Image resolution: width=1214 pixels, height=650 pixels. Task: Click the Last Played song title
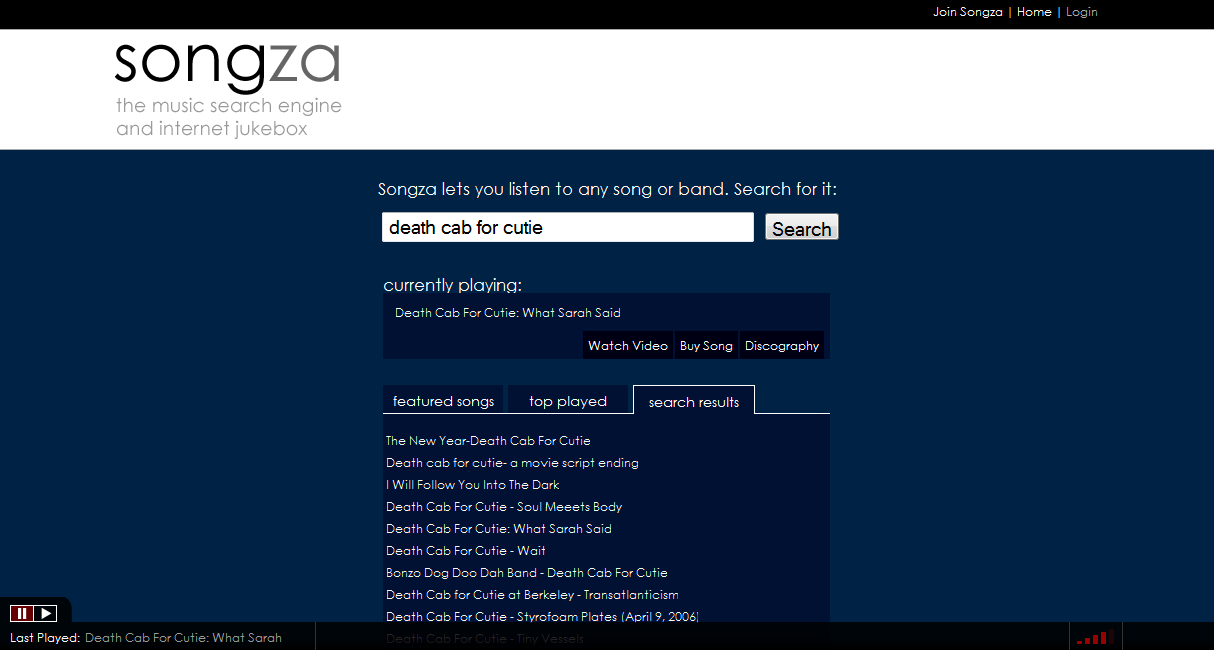[x=183, y=637]
